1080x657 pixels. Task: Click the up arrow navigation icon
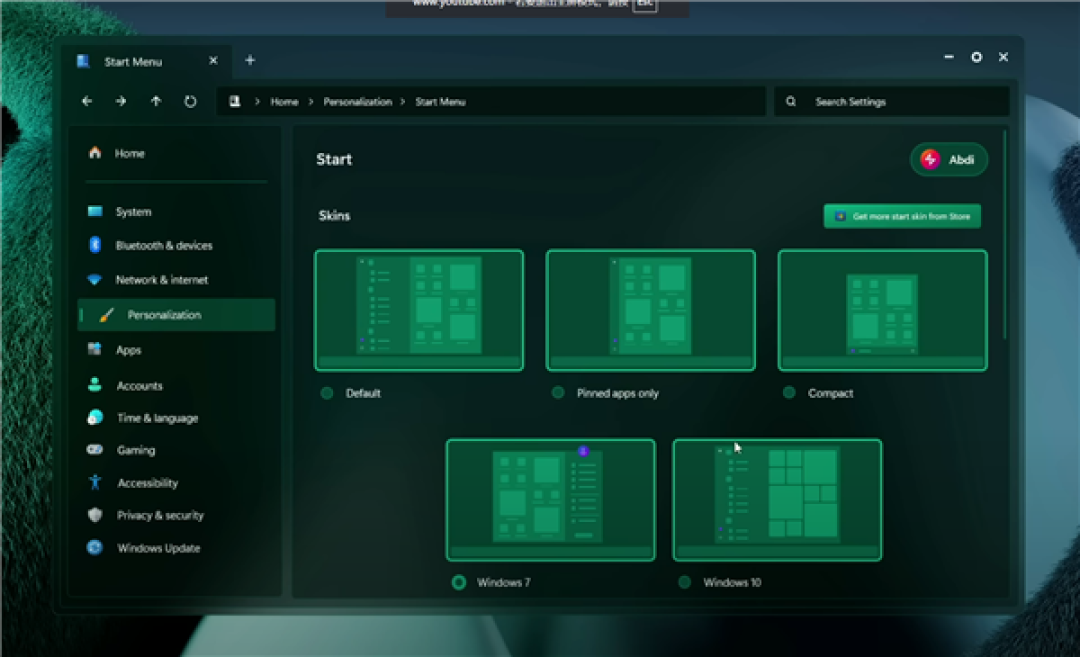click(156, 101)
